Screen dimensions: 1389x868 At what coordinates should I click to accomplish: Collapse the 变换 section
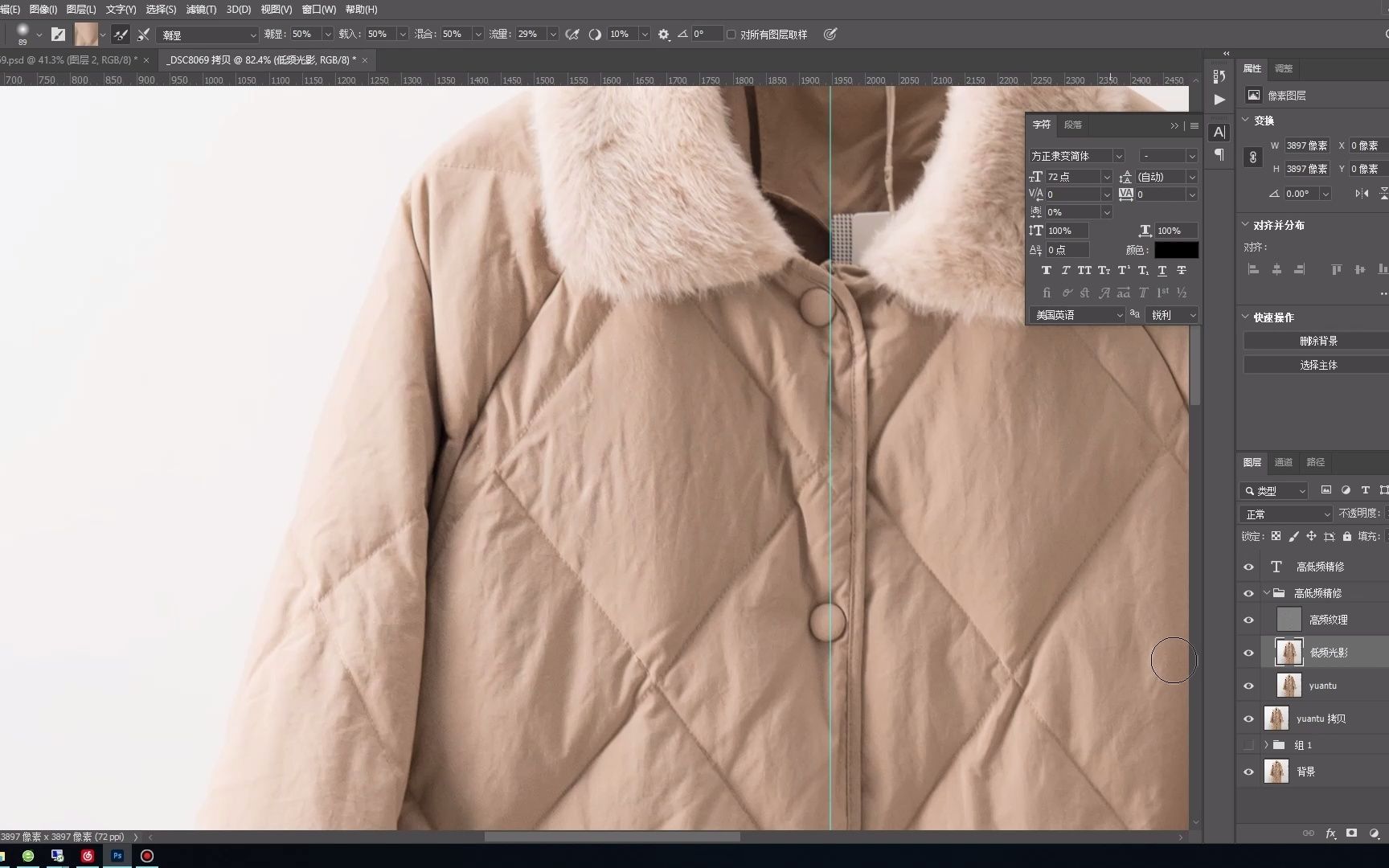[x=1245, y=121]
